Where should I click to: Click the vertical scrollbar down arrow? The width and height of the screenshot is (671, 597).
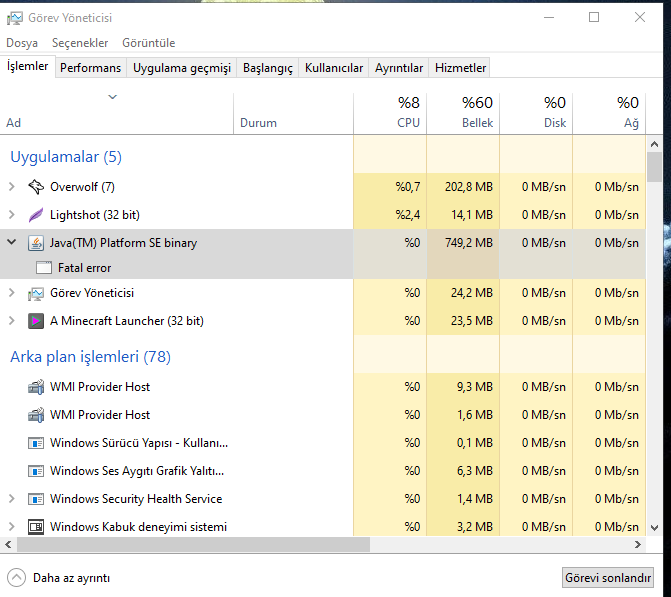point(655,529)
